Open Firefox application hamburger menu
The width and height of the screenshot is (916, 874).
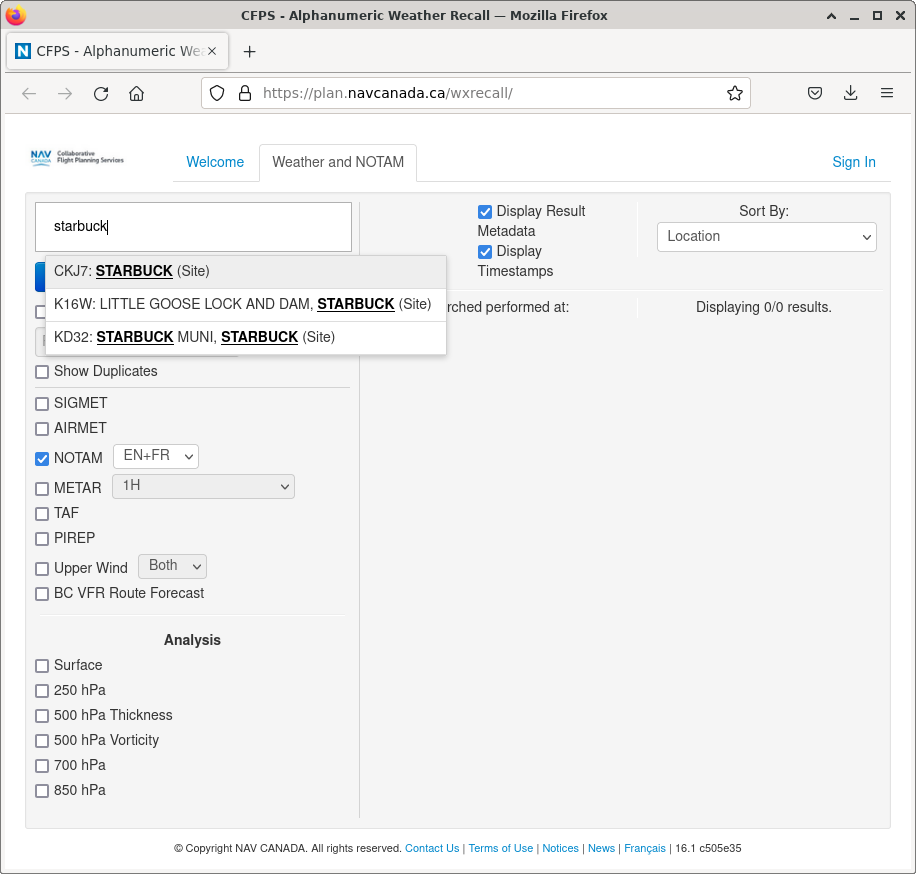(x=887, y=93)
